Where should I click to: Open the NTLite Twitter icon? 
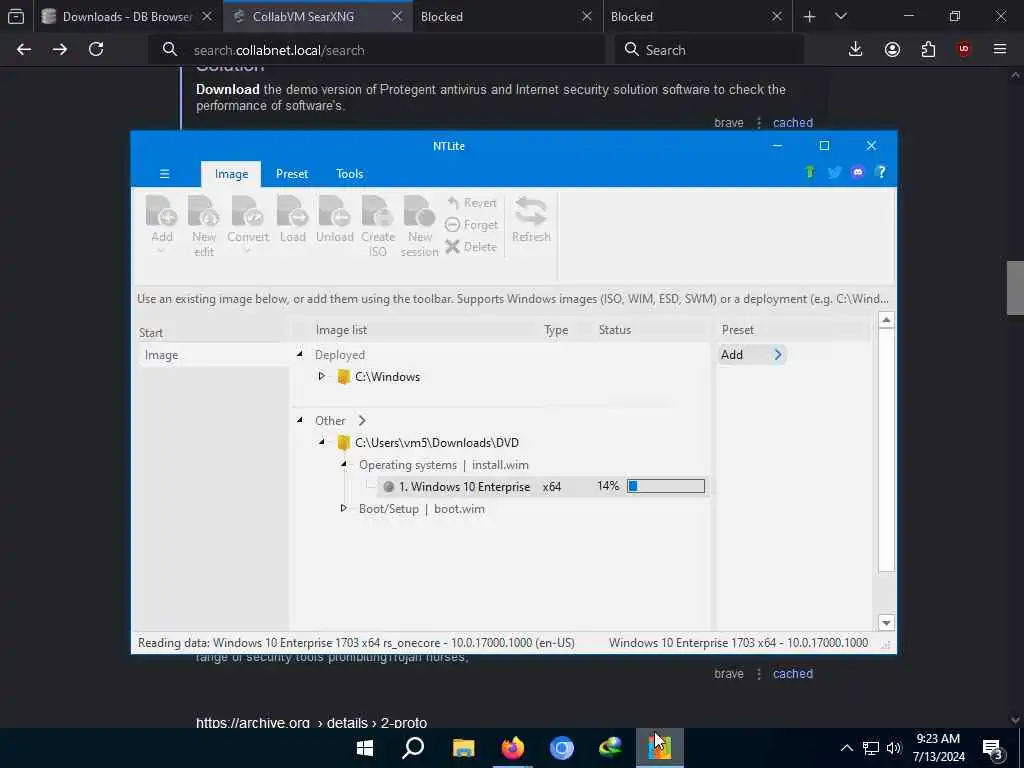point(834,172)
